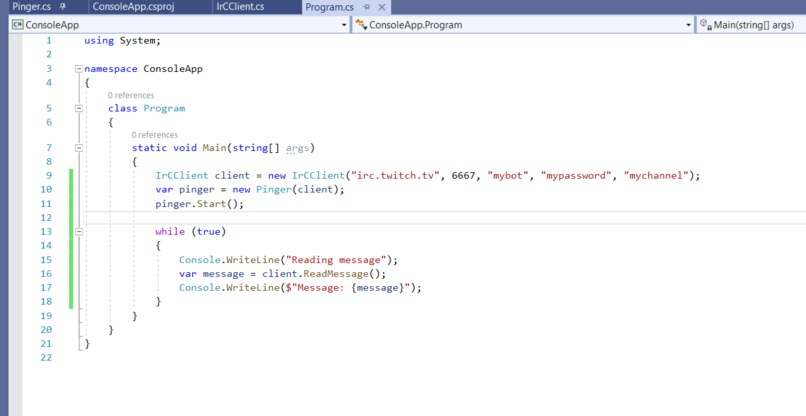Collapse the class Program block
Image resolution: width=806 pixels, height=416 pixels.
pyautogui.click(x=79, y=108)
